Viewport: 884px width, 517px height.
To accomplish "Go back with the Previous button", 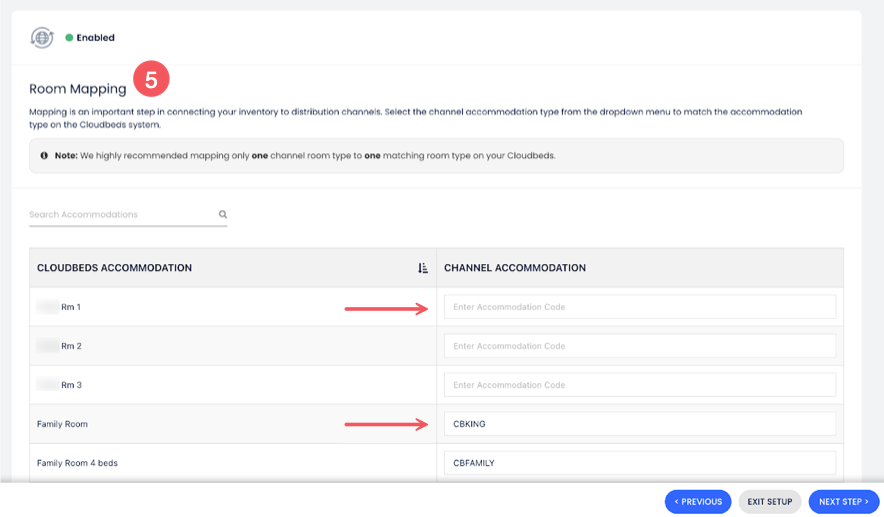I will (x=698, y=502).
